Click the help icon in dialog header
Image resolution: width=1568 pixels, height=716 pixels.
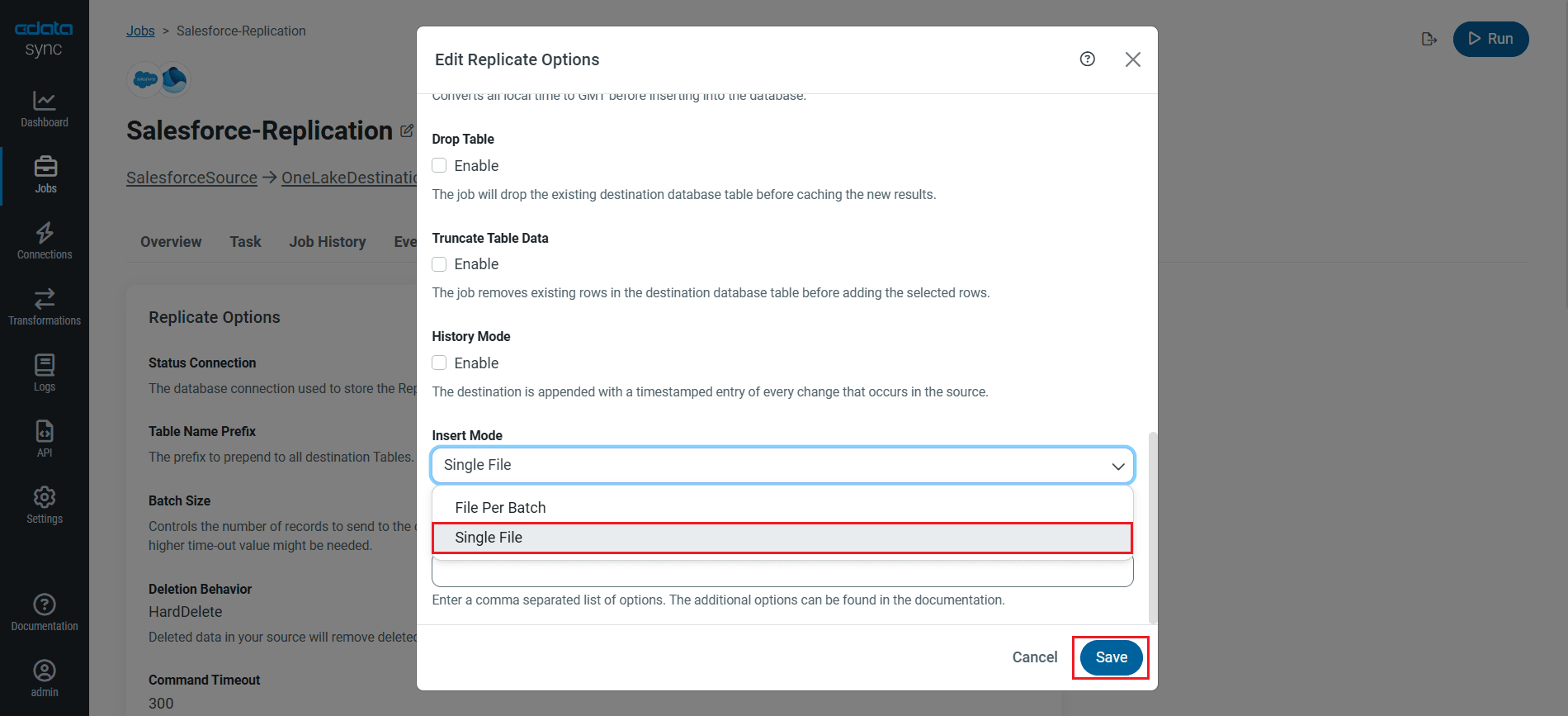point(1088,59)
